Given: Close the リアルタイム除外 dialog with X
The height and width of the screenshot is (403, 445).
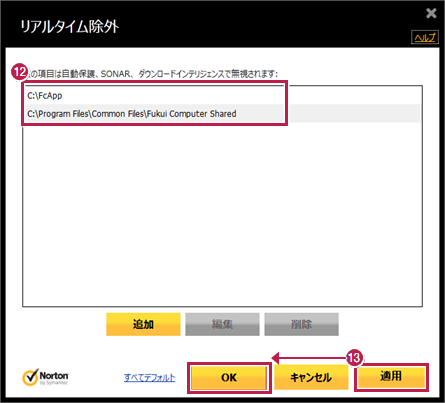Looking at the screenshot, I should 431,13.
